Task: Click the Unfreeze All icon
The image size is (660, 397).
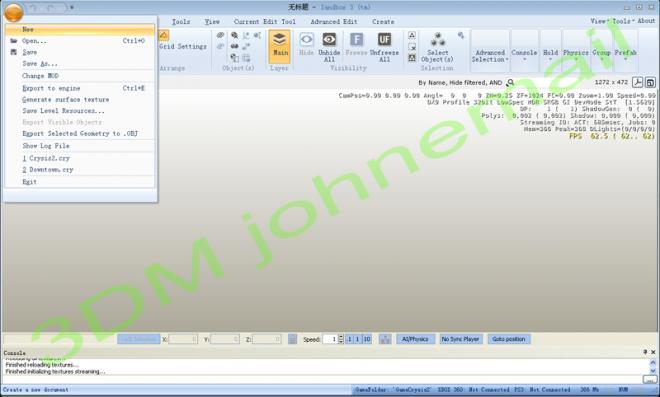Action: tap(384, 40)
